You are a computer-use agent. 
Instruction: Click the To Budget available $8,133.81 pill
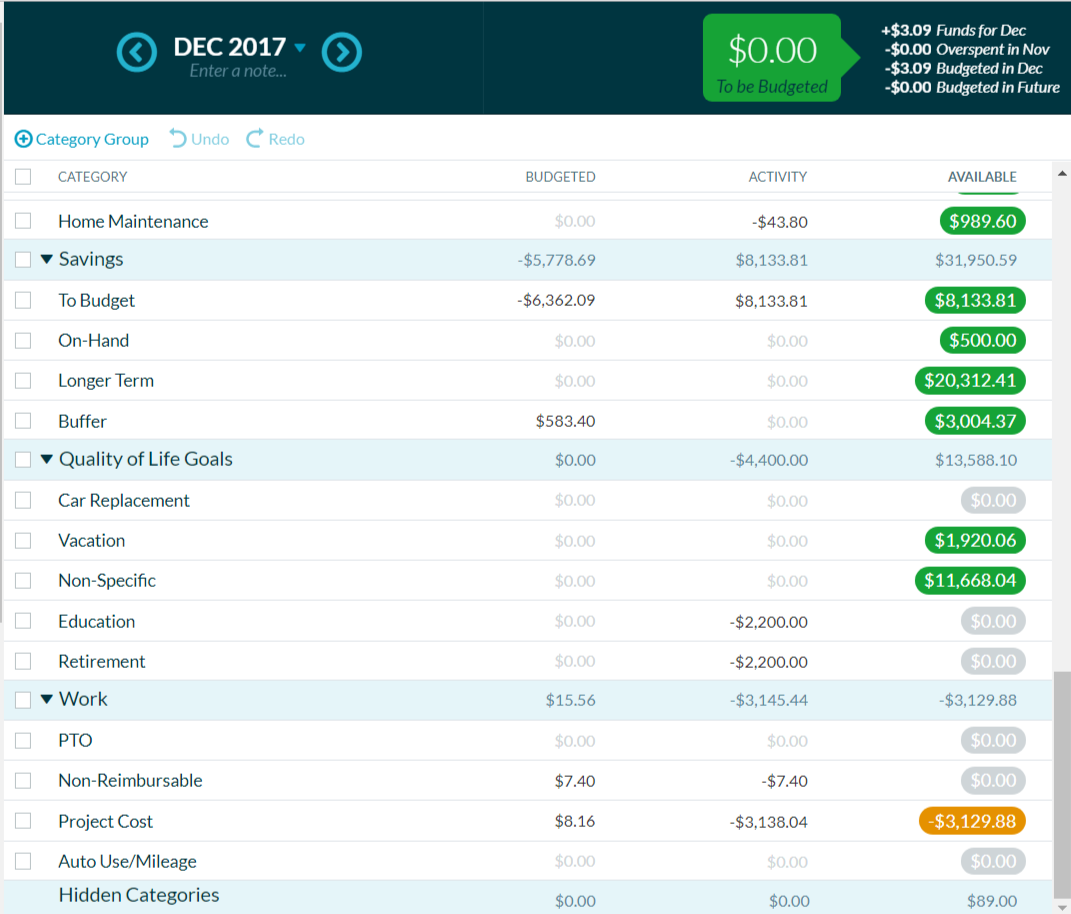[x=975, y=301]
